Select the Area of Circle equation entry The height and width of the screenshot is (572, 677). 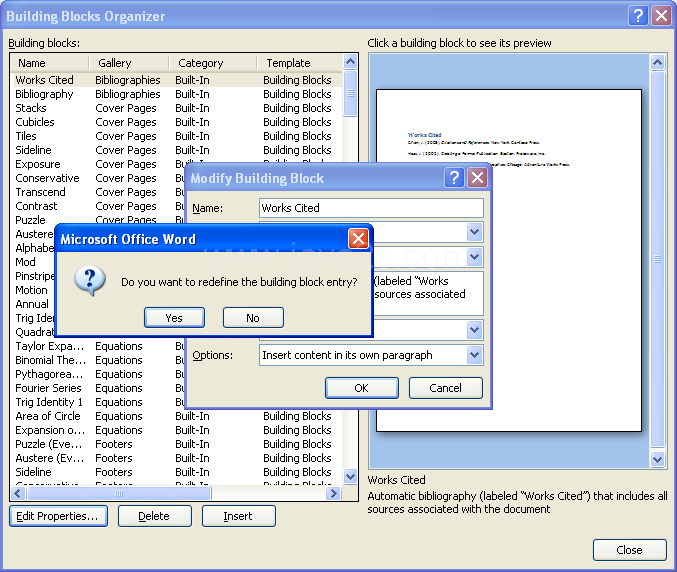[x=176, y=416]
